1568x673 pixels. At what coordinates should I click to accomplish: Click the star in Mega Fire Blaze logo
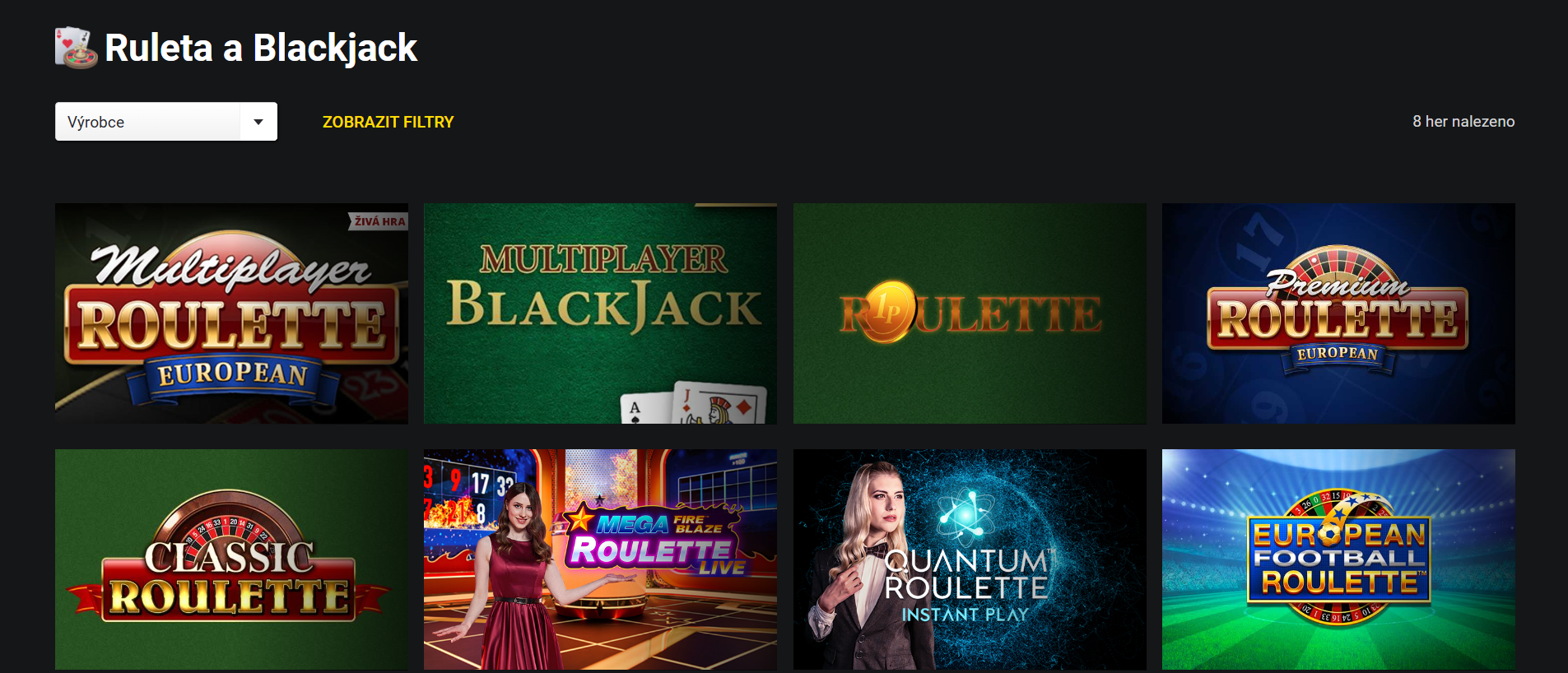coord(580,519)
